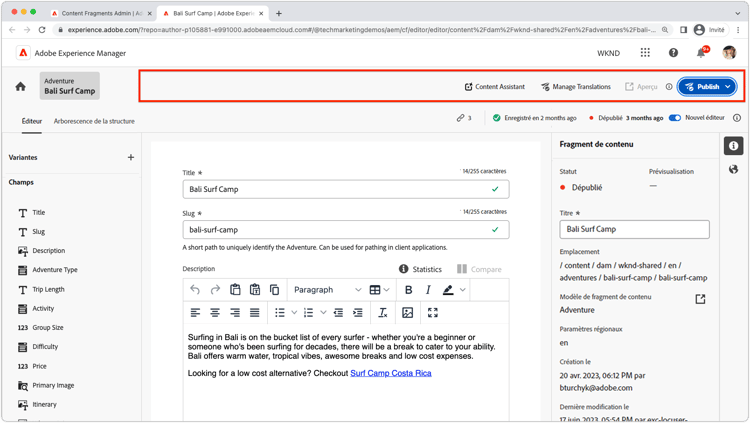Increase indent in the editor

358,312
